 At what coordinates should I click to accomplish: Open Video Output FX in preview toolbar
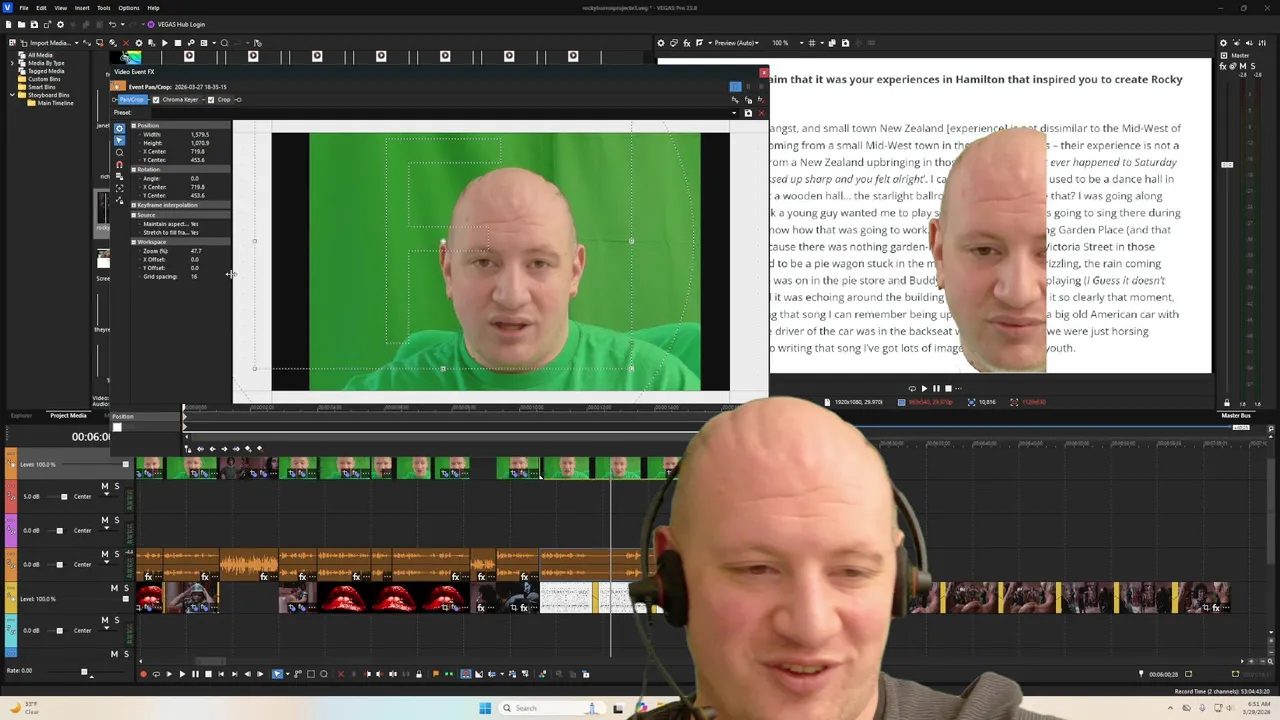(687, 43)
